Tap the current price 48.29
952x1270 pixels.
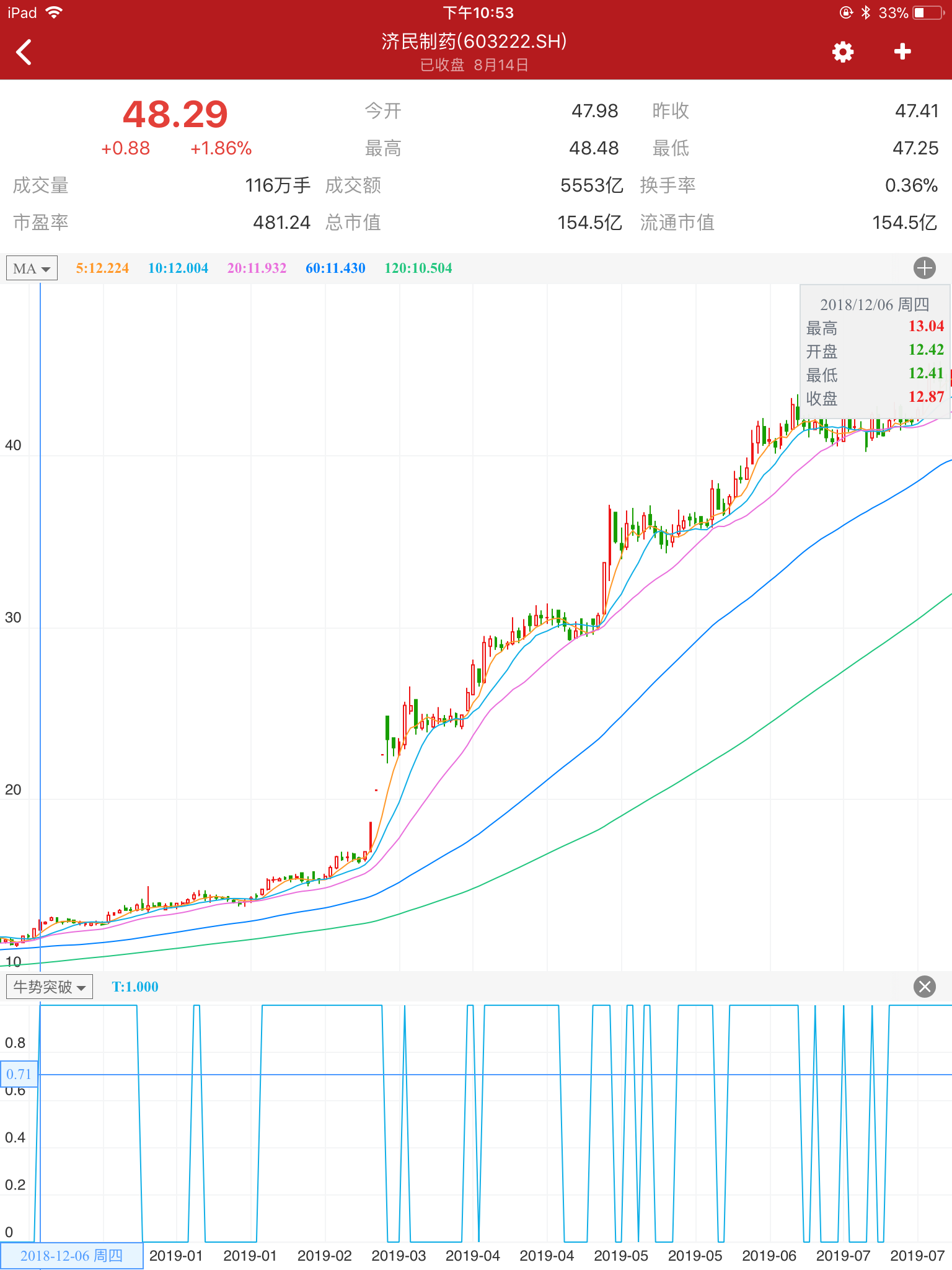tap(175, 115)
